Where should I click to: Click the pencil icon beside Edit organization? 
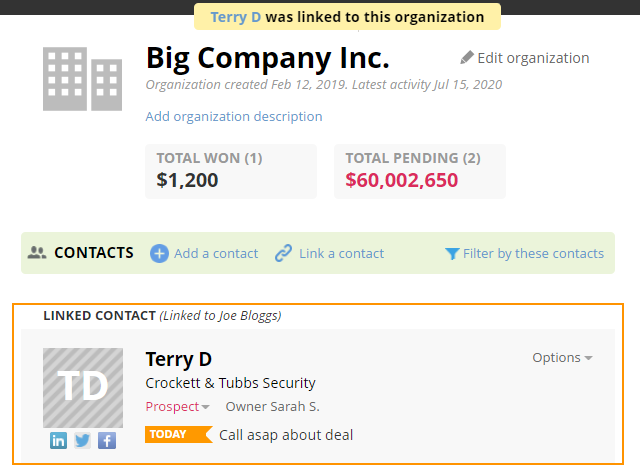tap(467, 58)
